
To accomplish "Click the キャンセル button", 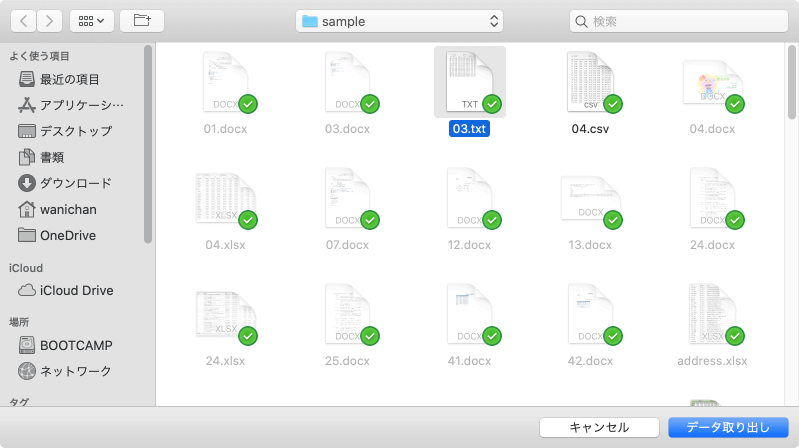I will pyautogui.click(x=599, y=427).
